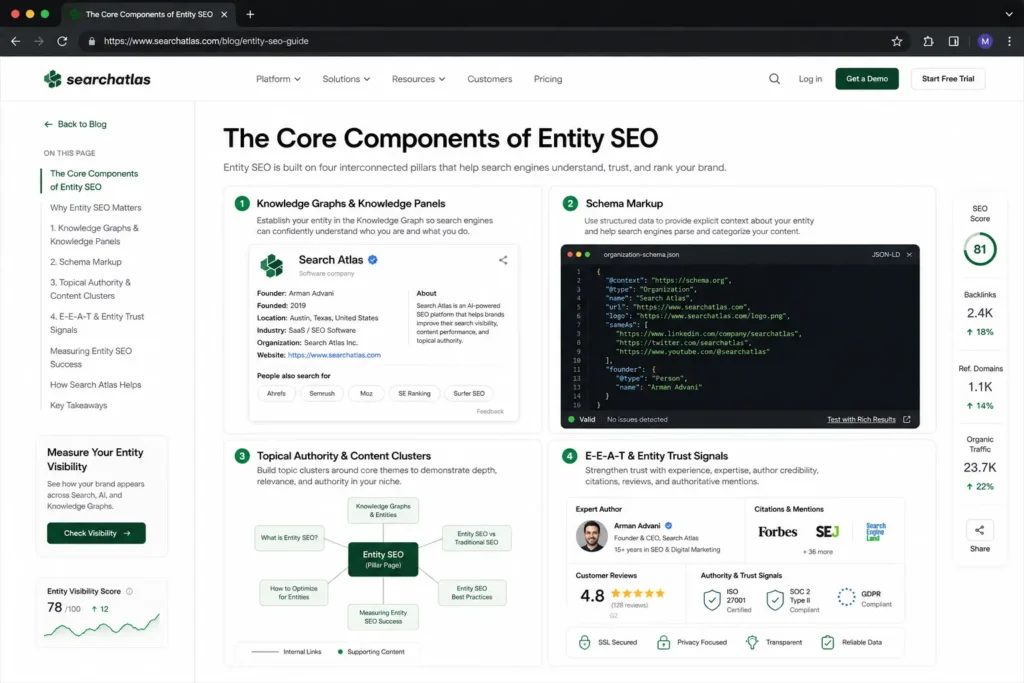This screenshot has width=1024, height=683.
Task: Expand the Resources dropdown menu
Action: (418, 79)
